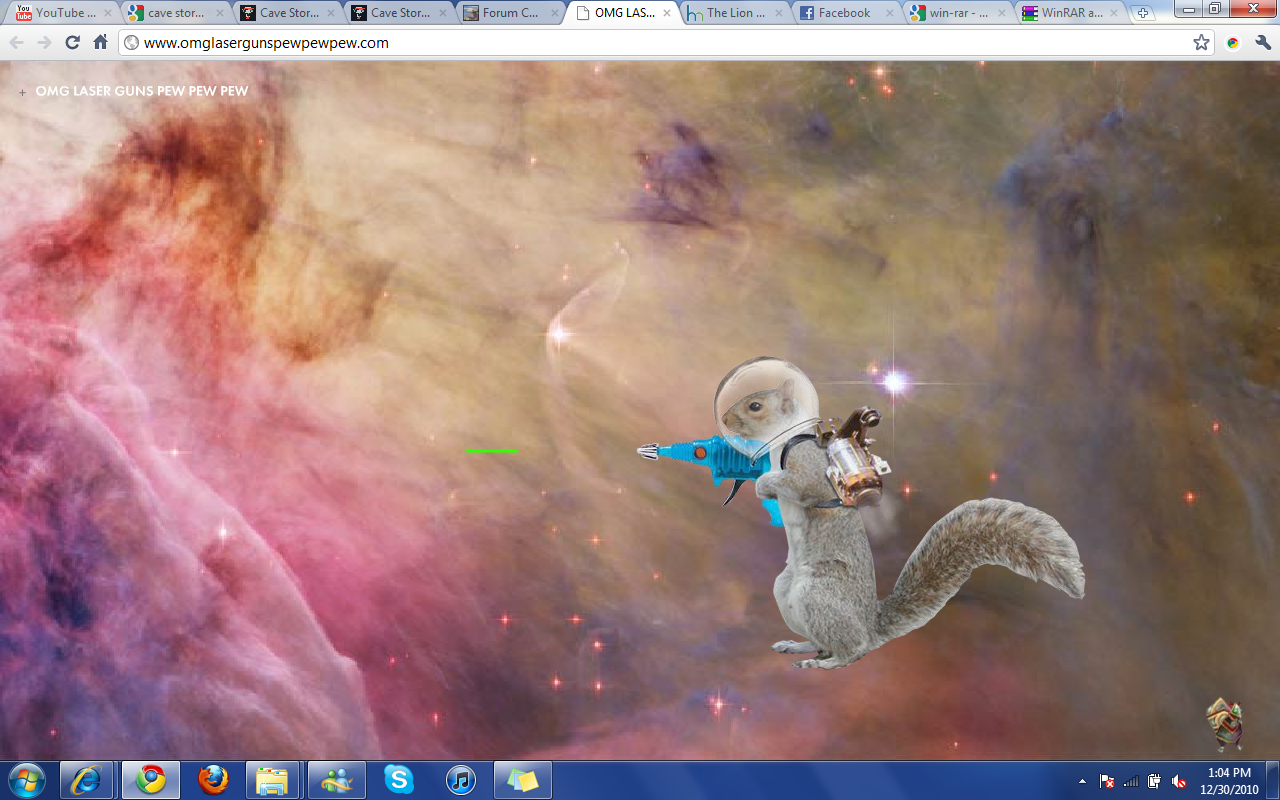This screenshot has width=1280, height=800.
Task: Click the browser Back arrow
Action: [17, 43]
